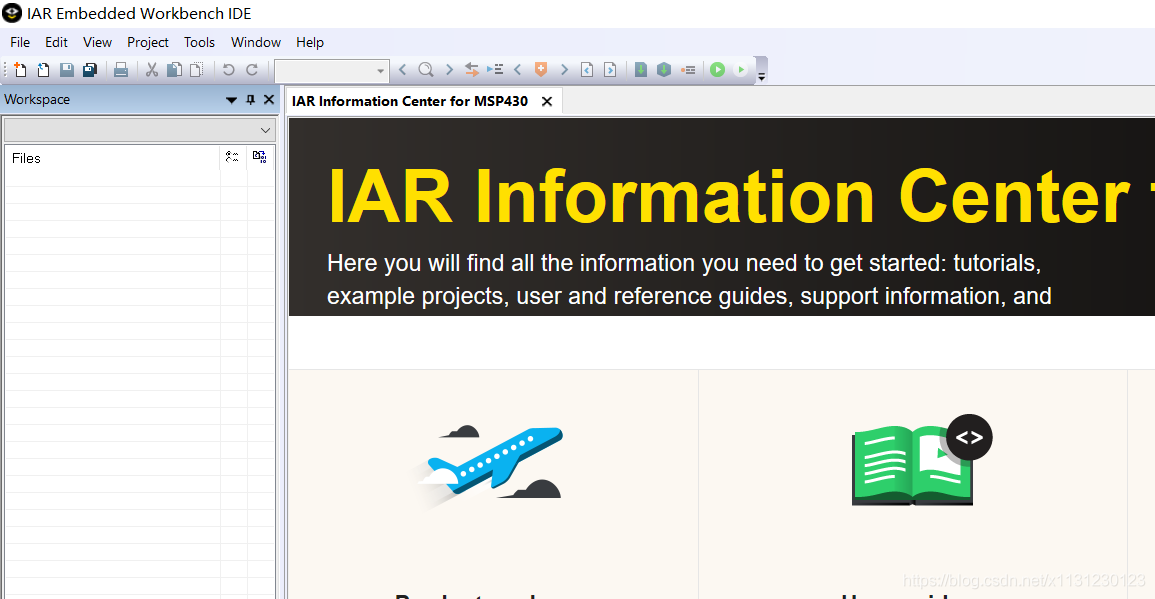Click the green Download and Debug icon

point(717,70)
